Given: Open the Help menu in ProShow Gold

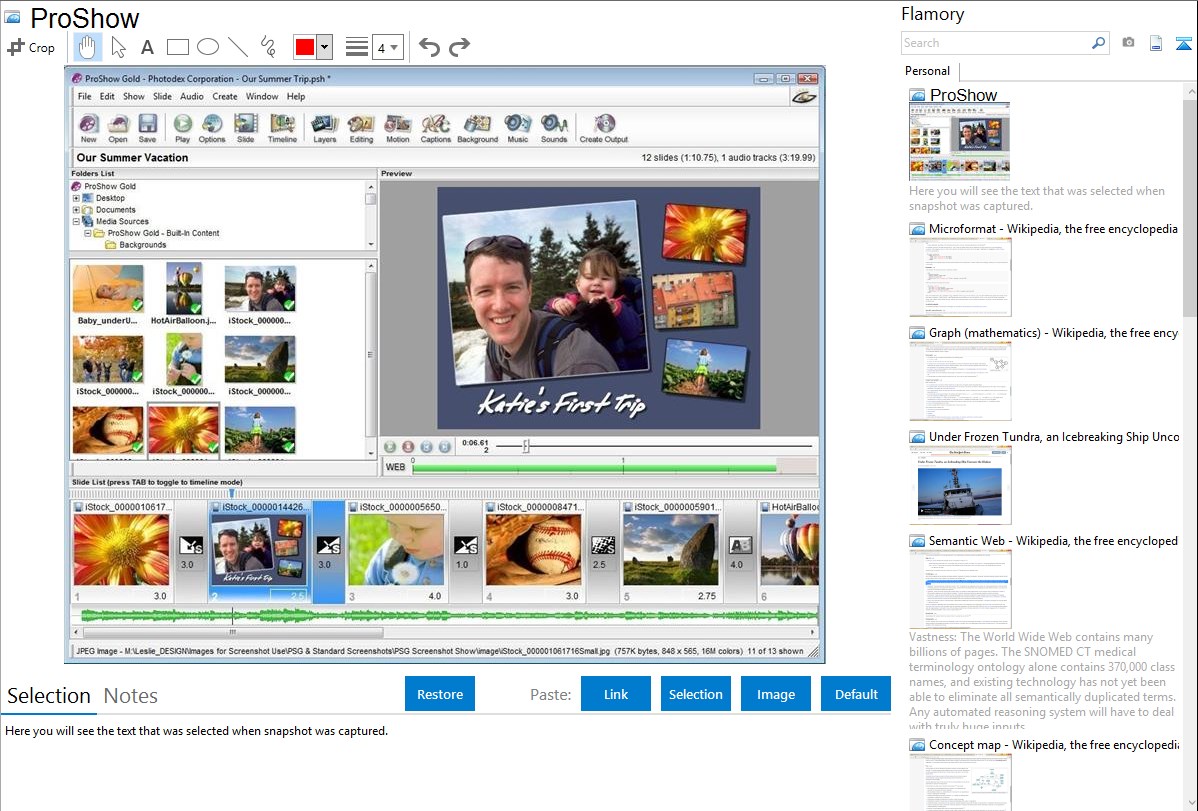Looking at the screenshot, I should coord(296,96).
